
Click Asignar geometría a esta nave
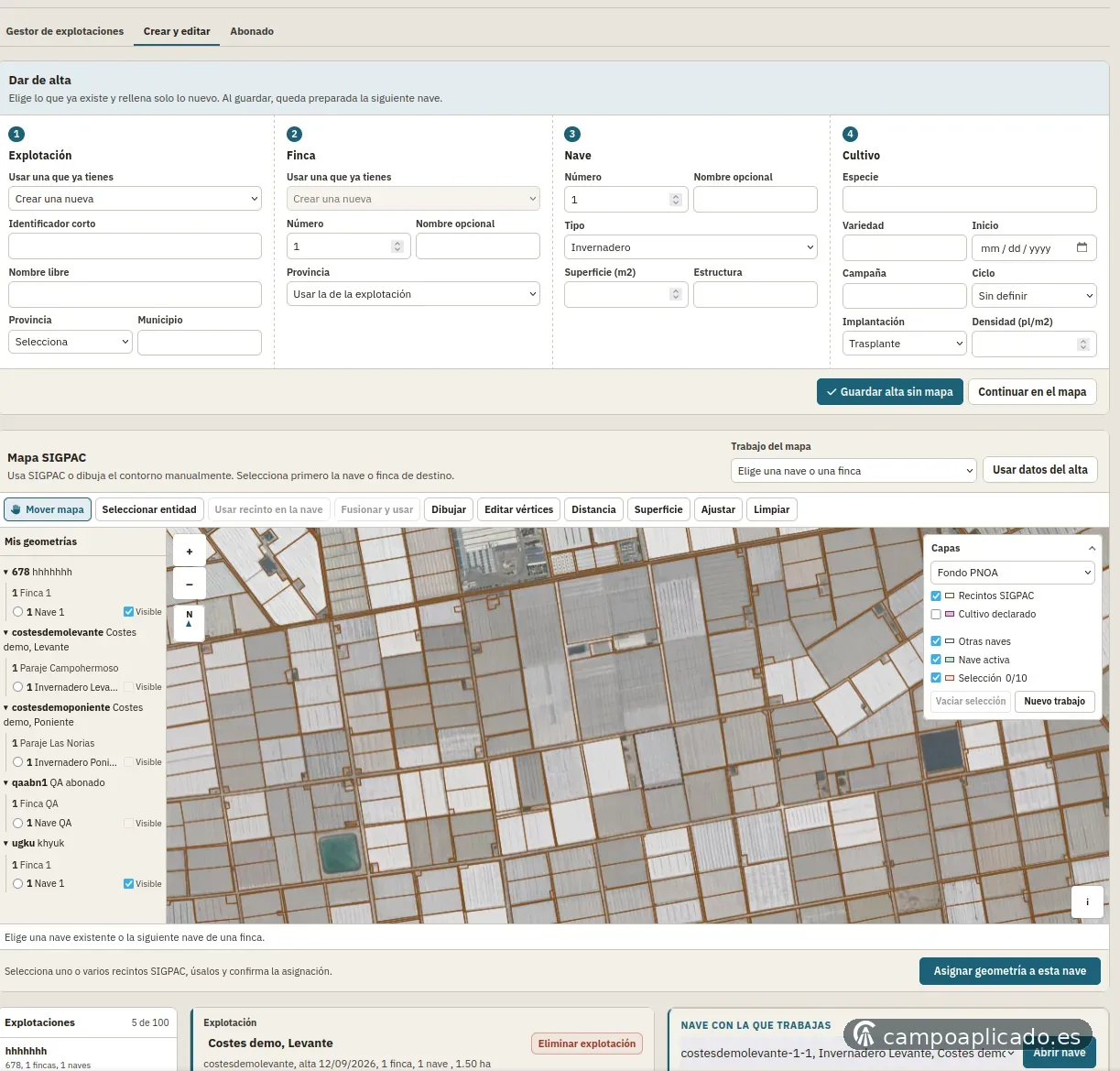1010,971
